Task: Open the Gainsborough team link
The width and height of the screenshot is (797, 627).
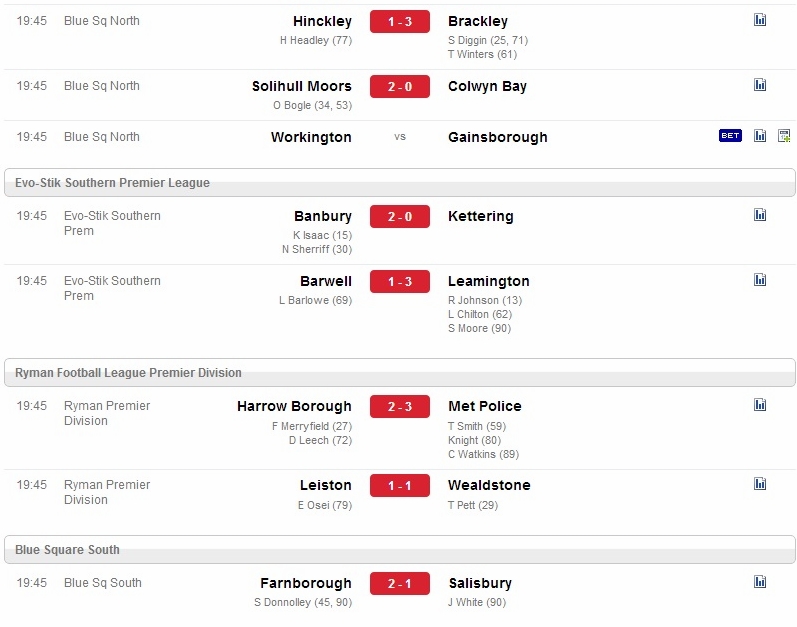Action: coord(498,137)
